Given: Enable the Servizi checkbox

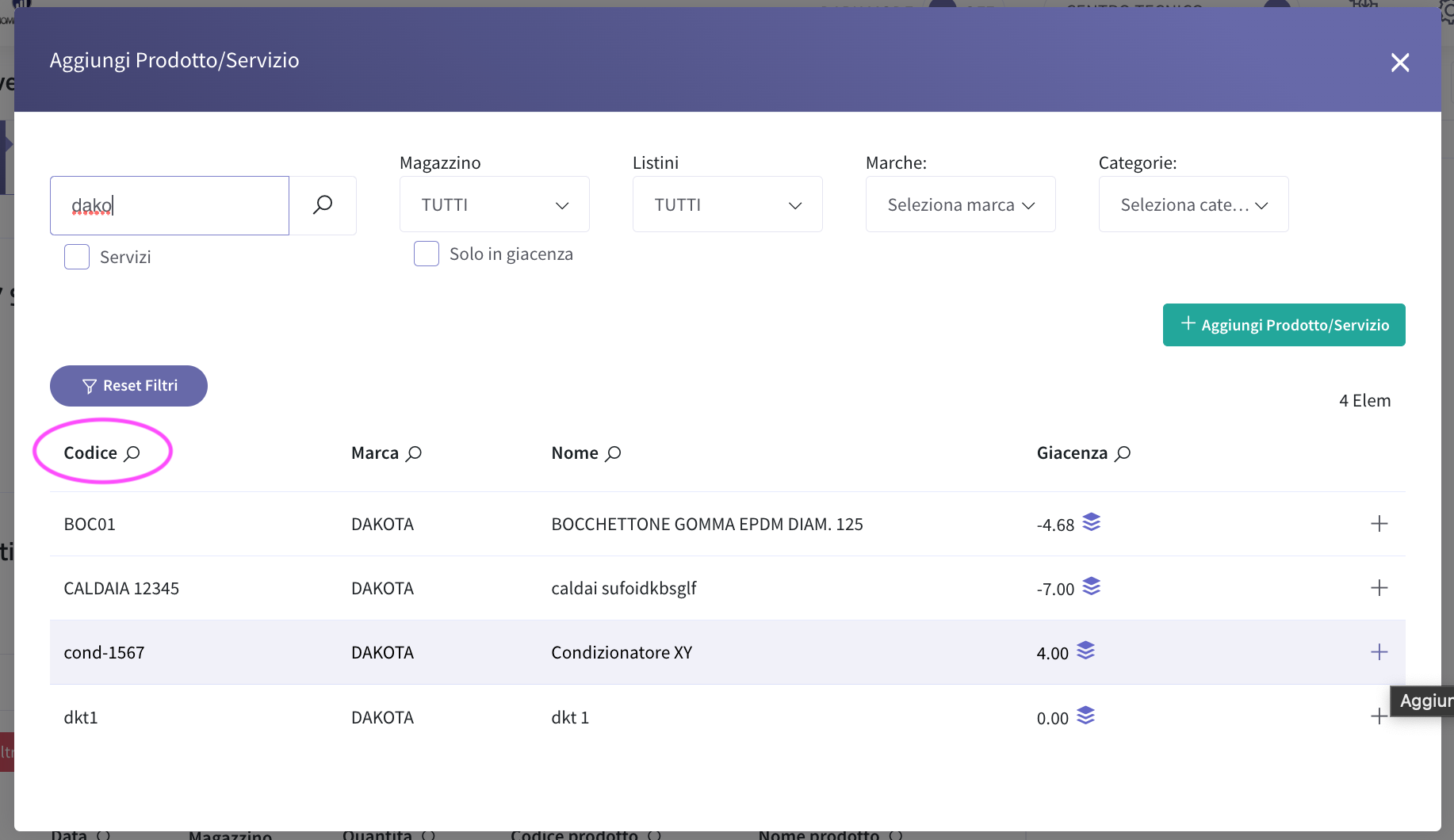Looking at the screenshot, I should 77,257.
